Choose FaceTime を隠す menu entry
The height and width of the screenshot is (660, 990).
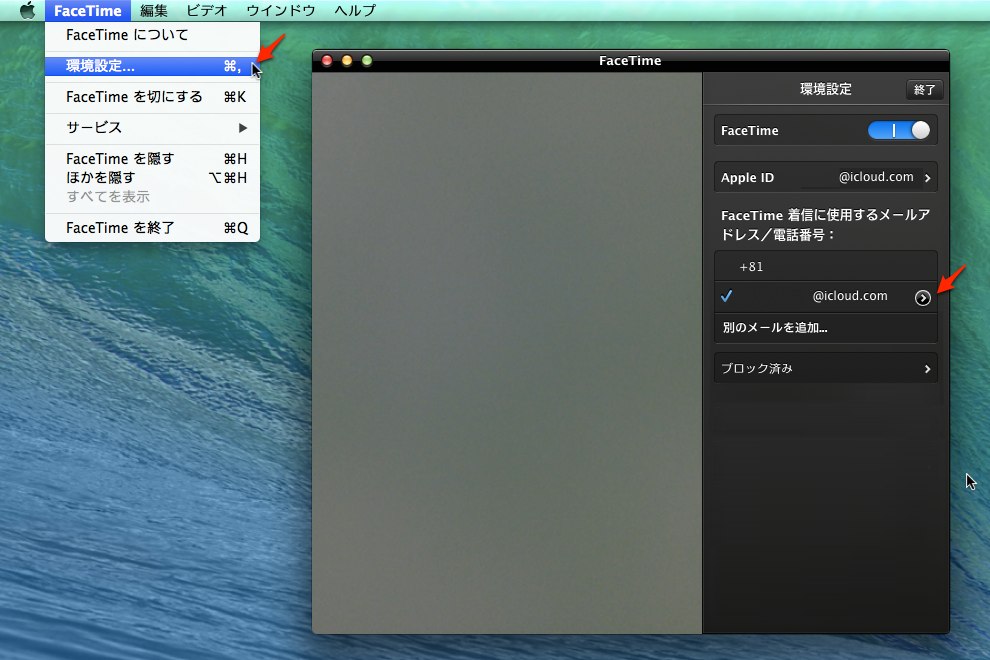click(152, 159)
